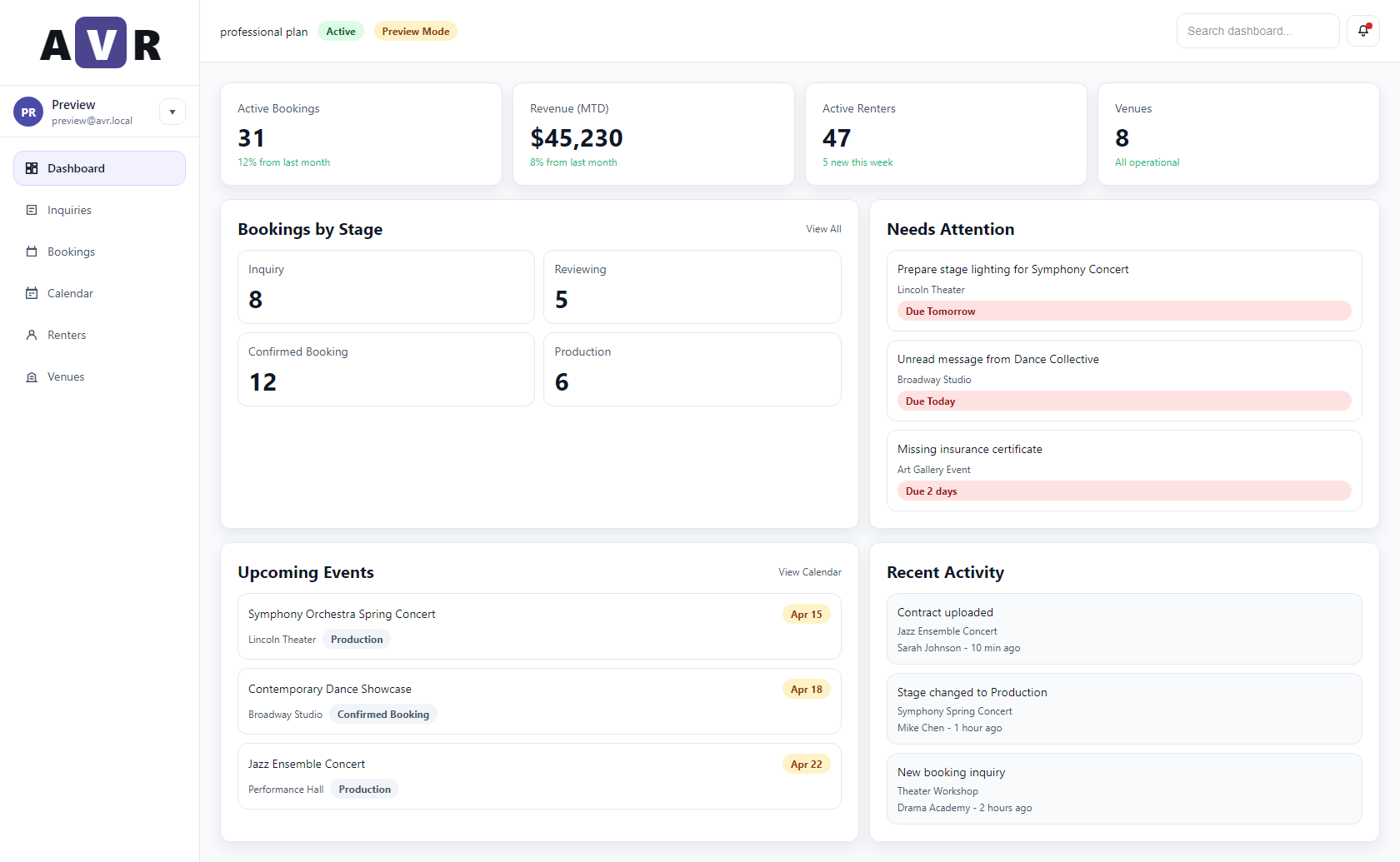Click the Due Tomorrow progress bar
This screenshot has width=1400, height=862.
(1123, 311)
